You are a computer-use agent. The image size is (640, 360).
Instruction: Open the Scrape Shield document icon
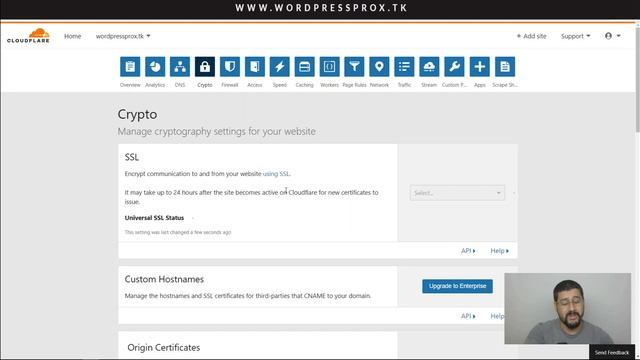(x=505, y=67)
